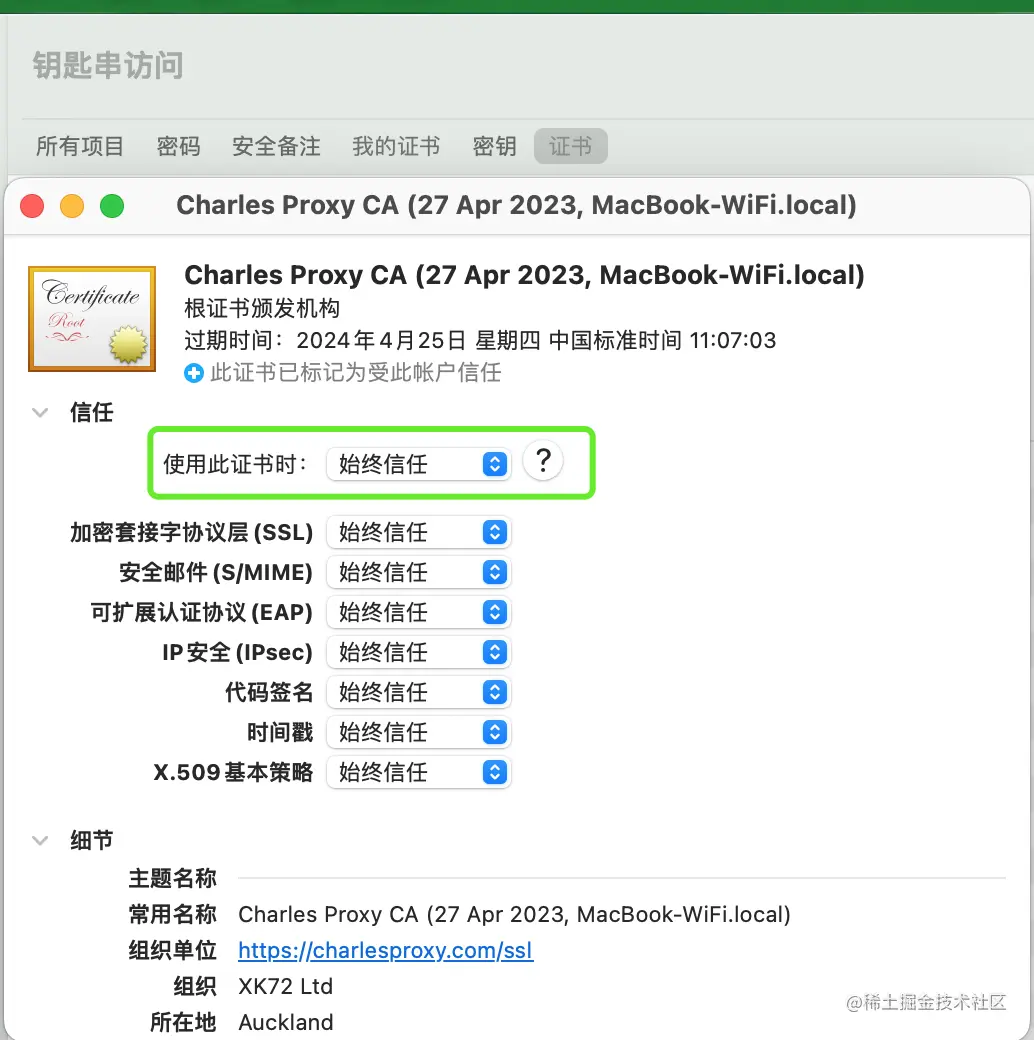1034x1040 pixels.
Task: Switch to the 密码 tab
Action: (178, 146)
